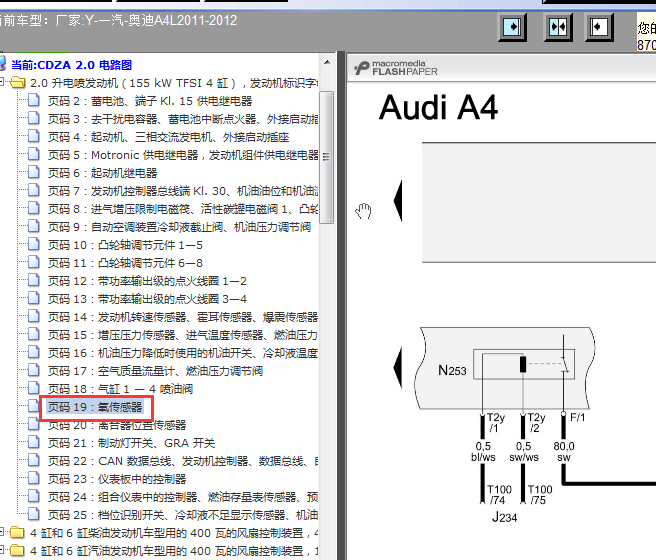This screenshot has height=560, width=656.
Task: Click the page icon of 页码 2
Action: click(33, 101)
